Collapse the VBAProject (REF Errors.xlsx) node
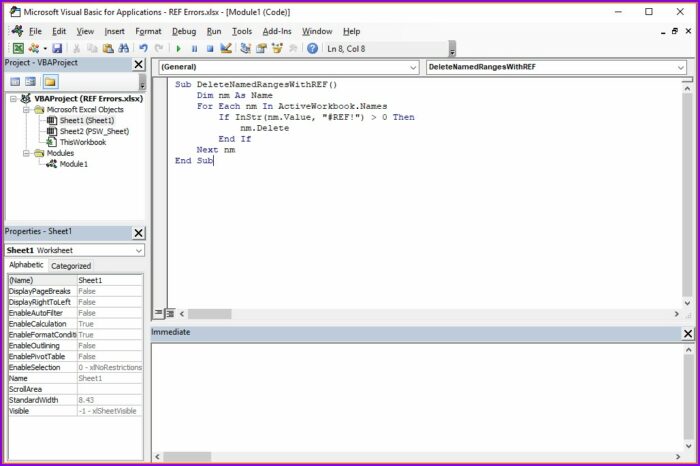This screenshot has width=700, height=466. point(14,99)
